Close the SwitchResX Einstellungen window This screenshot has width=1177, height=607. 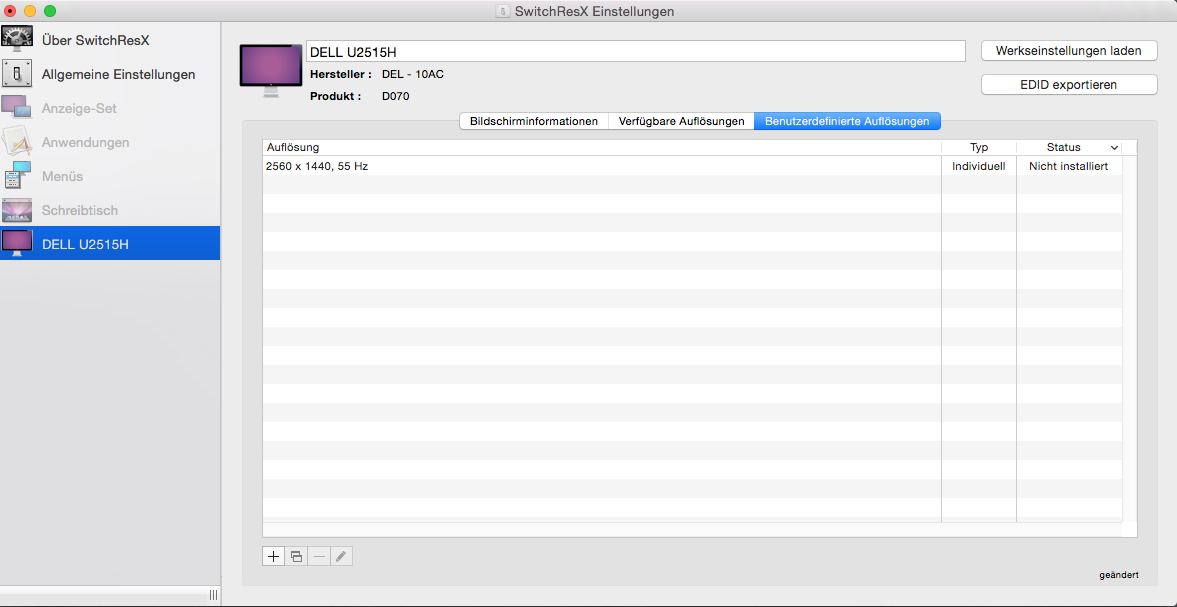tap(11, 11)
